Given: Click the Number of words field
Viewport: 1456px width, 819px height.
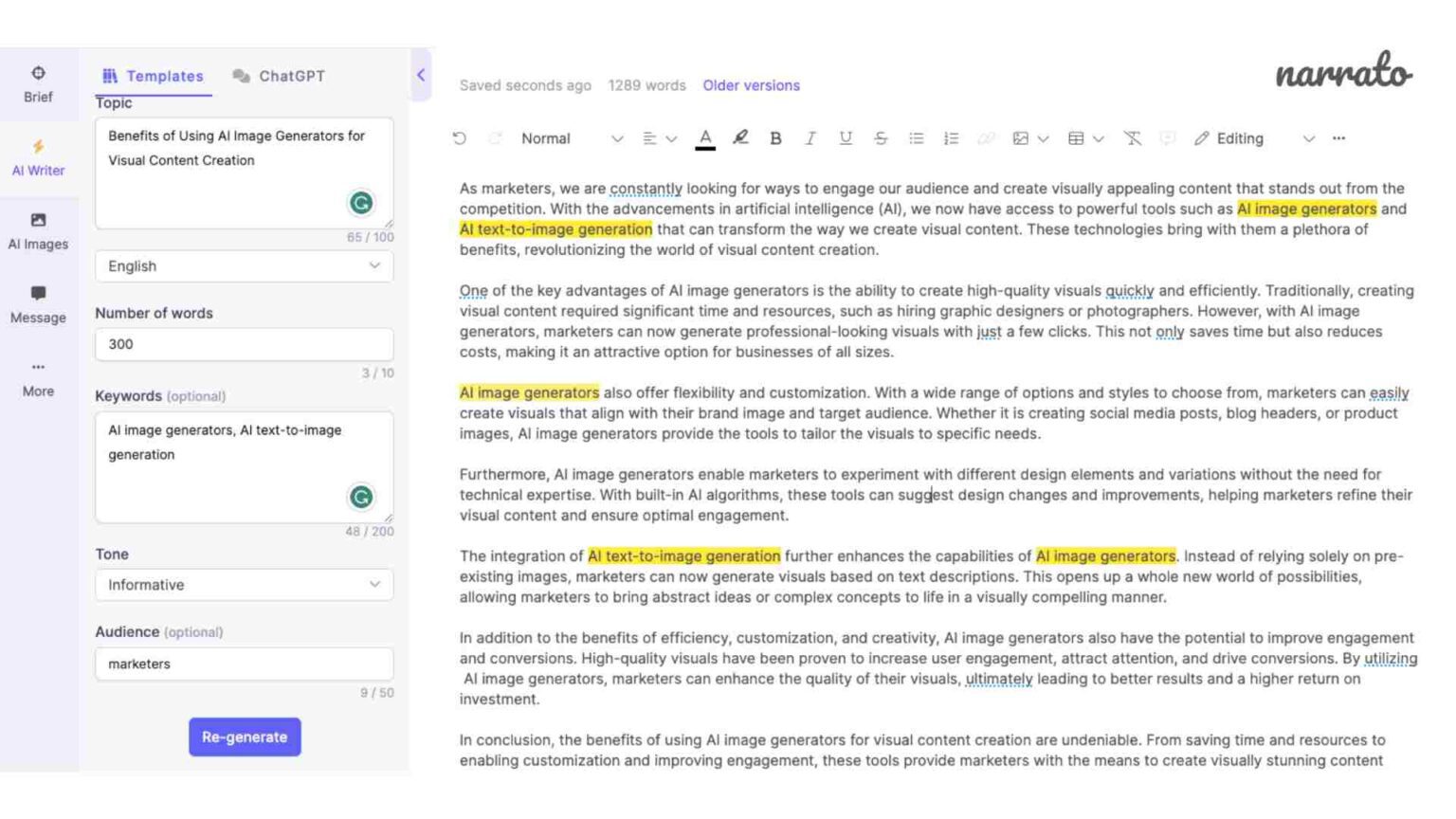Looking at the screenshot, I should click(x=245, y=344).
